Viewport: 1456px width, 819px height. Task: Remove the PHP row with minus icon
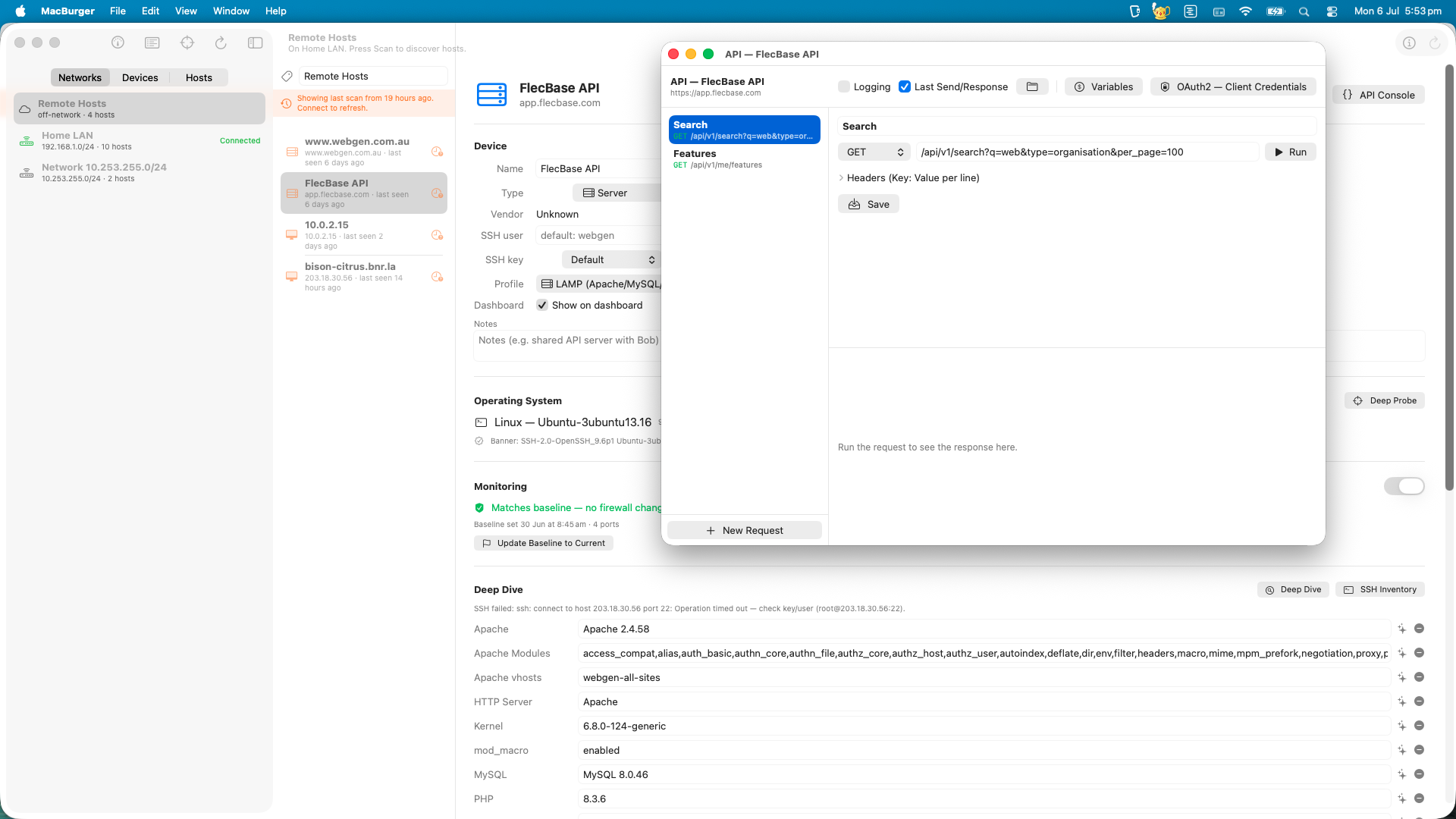coord(1419,799)
